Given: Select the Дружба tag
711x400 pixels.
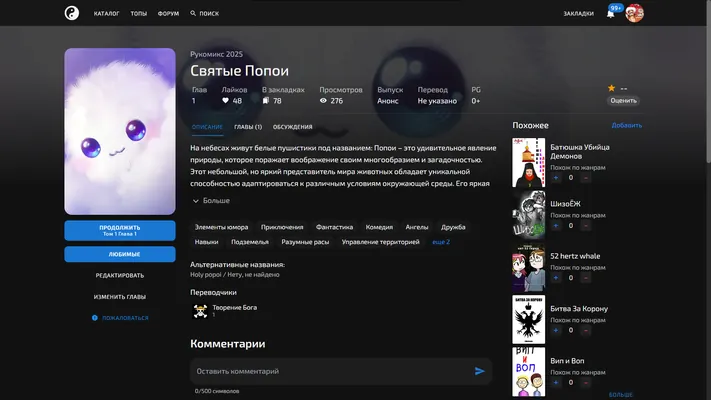Looking at the screenshot, I should [453, 227].
